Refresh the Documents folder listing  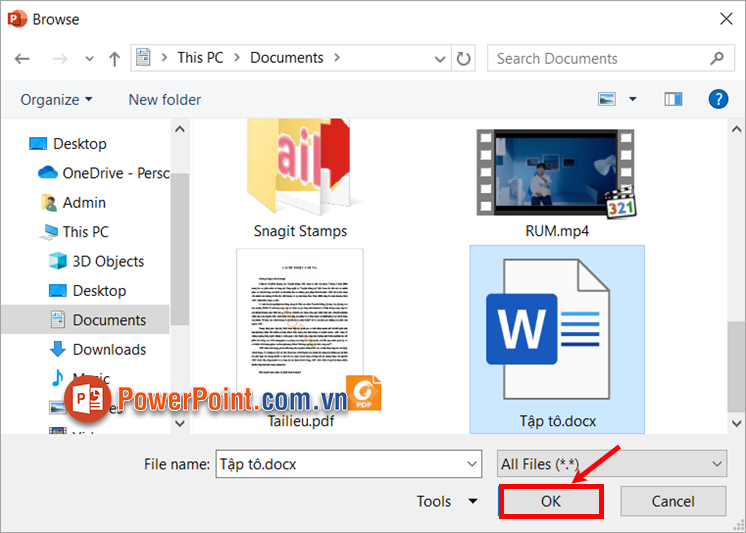pos(463,59)
